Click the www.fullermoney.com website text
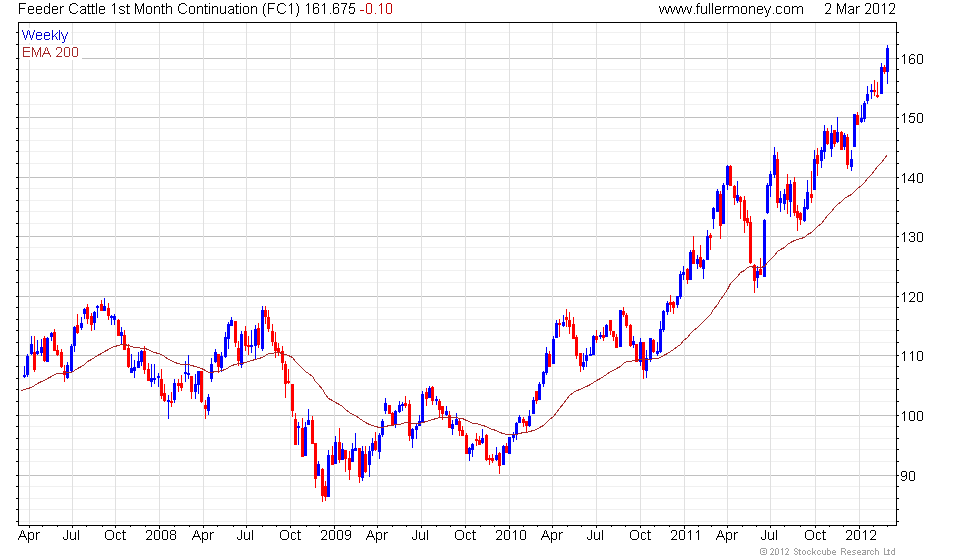Screen dimensions: 980x560 tap(731, 9)
